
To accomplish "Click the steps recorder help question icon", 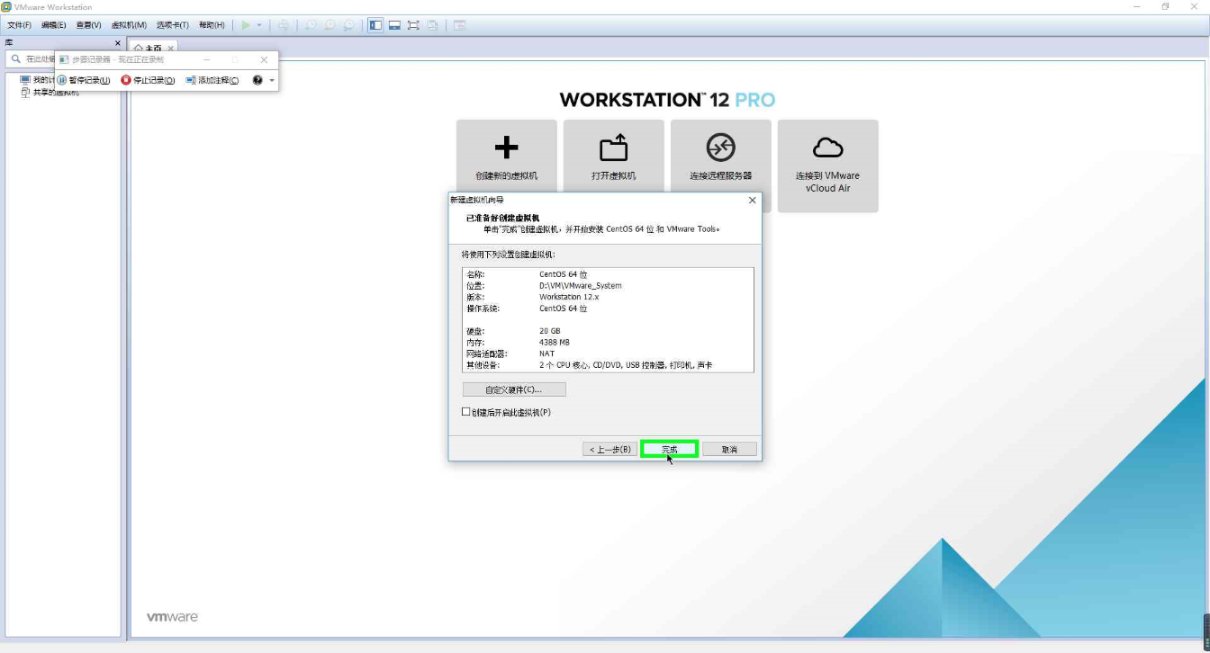I will tap(258, 80).
